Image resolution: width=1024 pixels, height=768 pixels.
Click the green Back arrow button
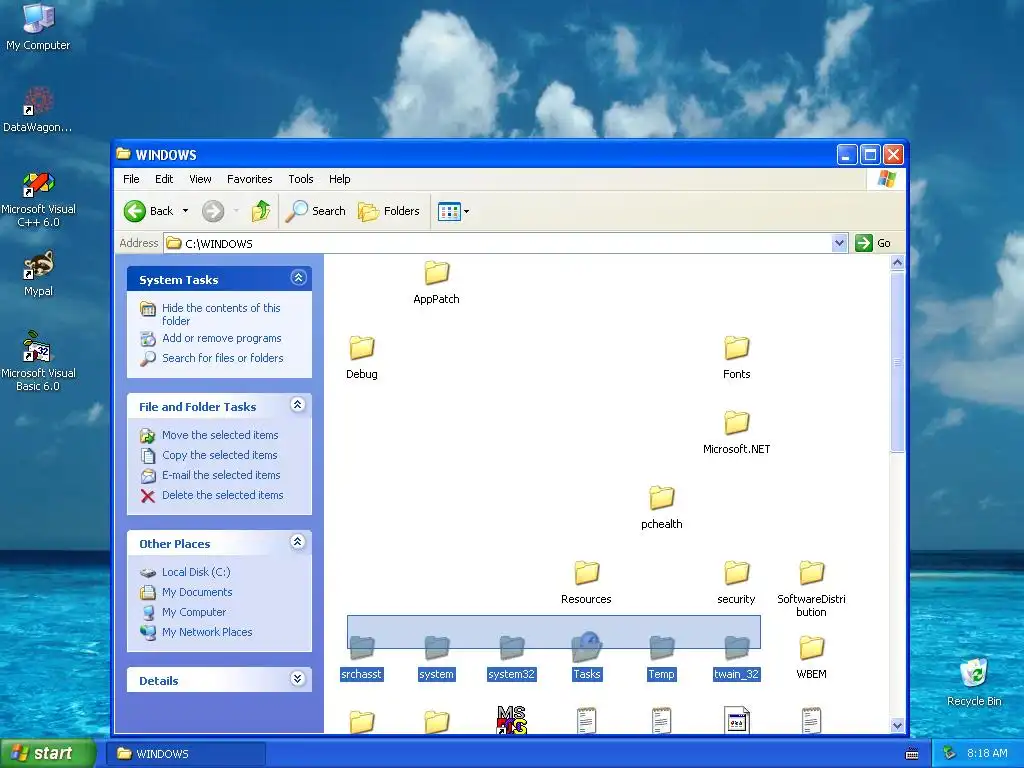135,211
